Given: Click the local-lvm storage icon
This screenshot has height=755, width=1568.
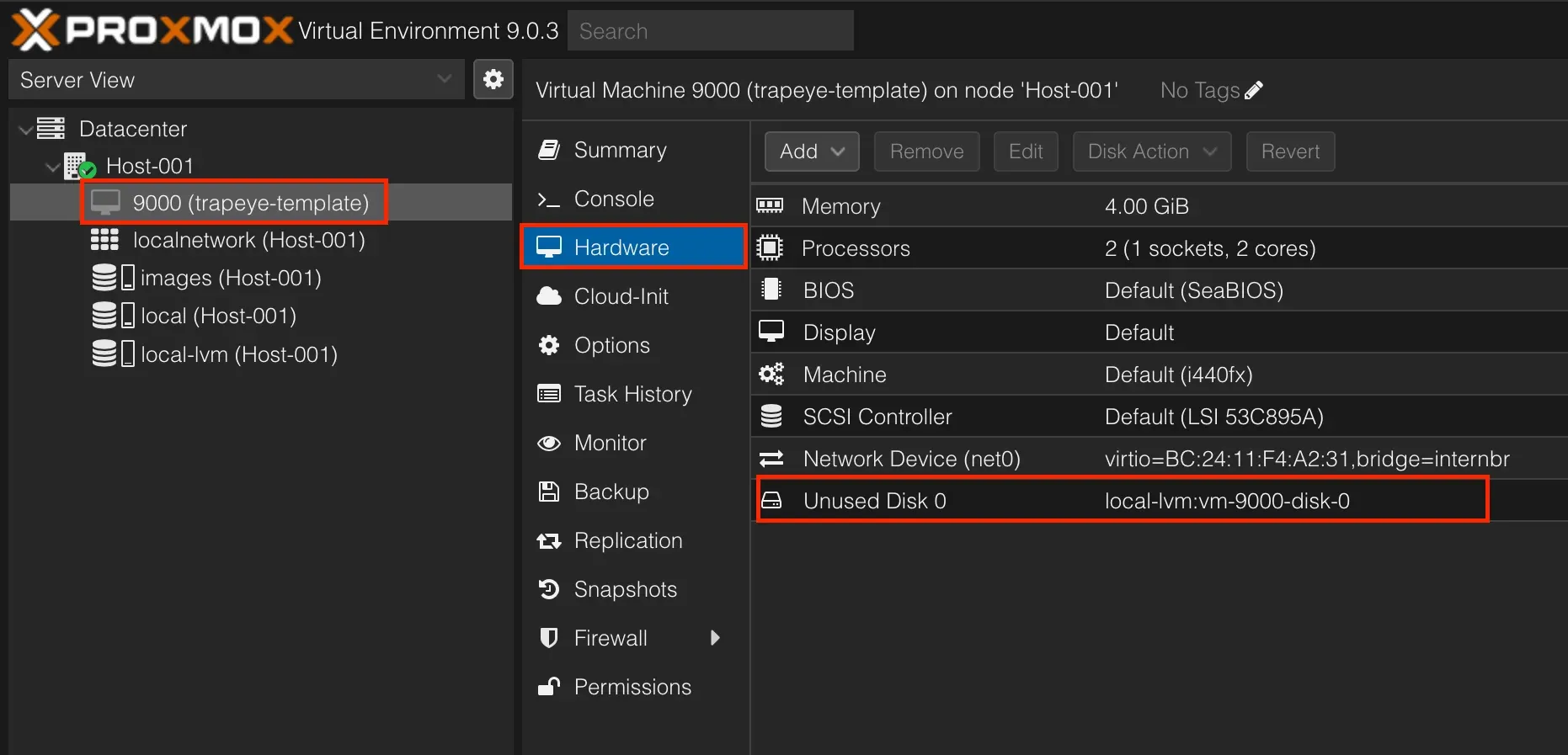Looking at the screenshot, I should pos(113,354).
